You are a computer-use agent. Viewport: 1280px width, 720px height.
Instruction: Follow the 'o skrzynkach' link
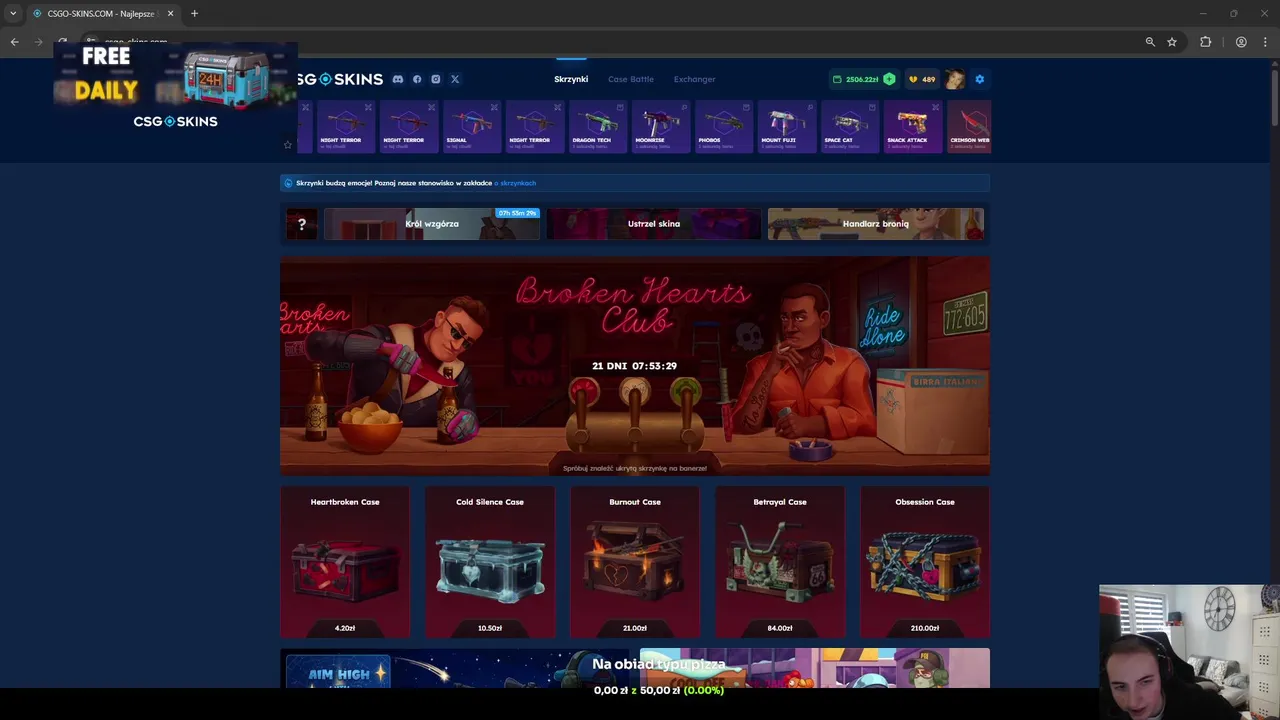pos(517,183)
